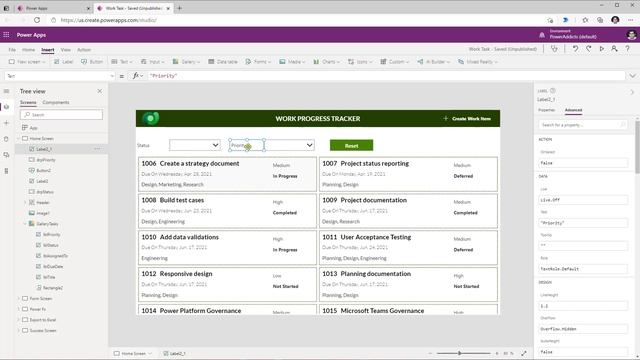Open the Home ribbon tab

click(28, 50)
